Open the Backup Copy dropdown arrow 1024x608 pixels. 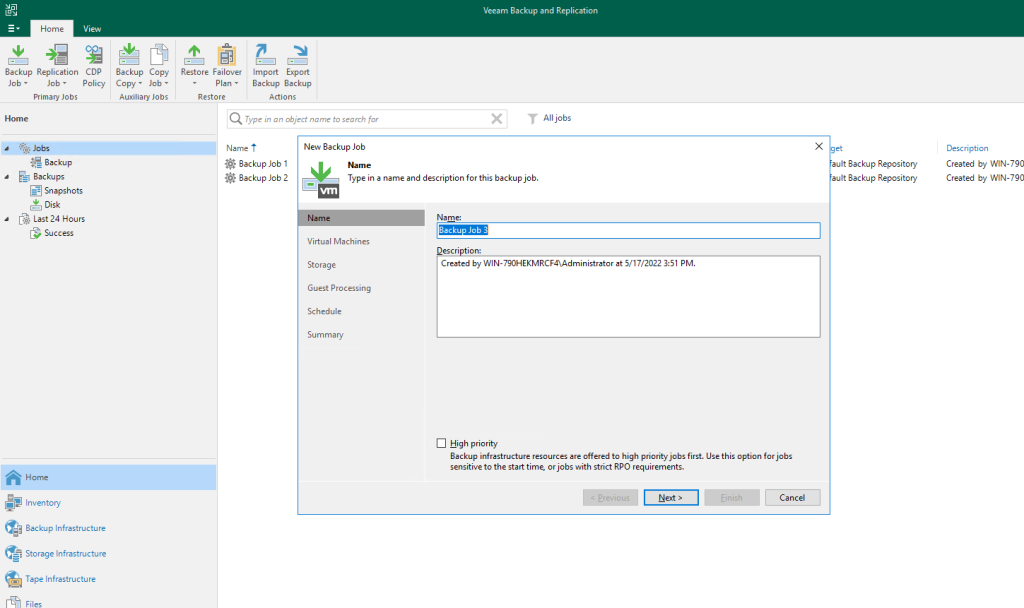point(140,84)
